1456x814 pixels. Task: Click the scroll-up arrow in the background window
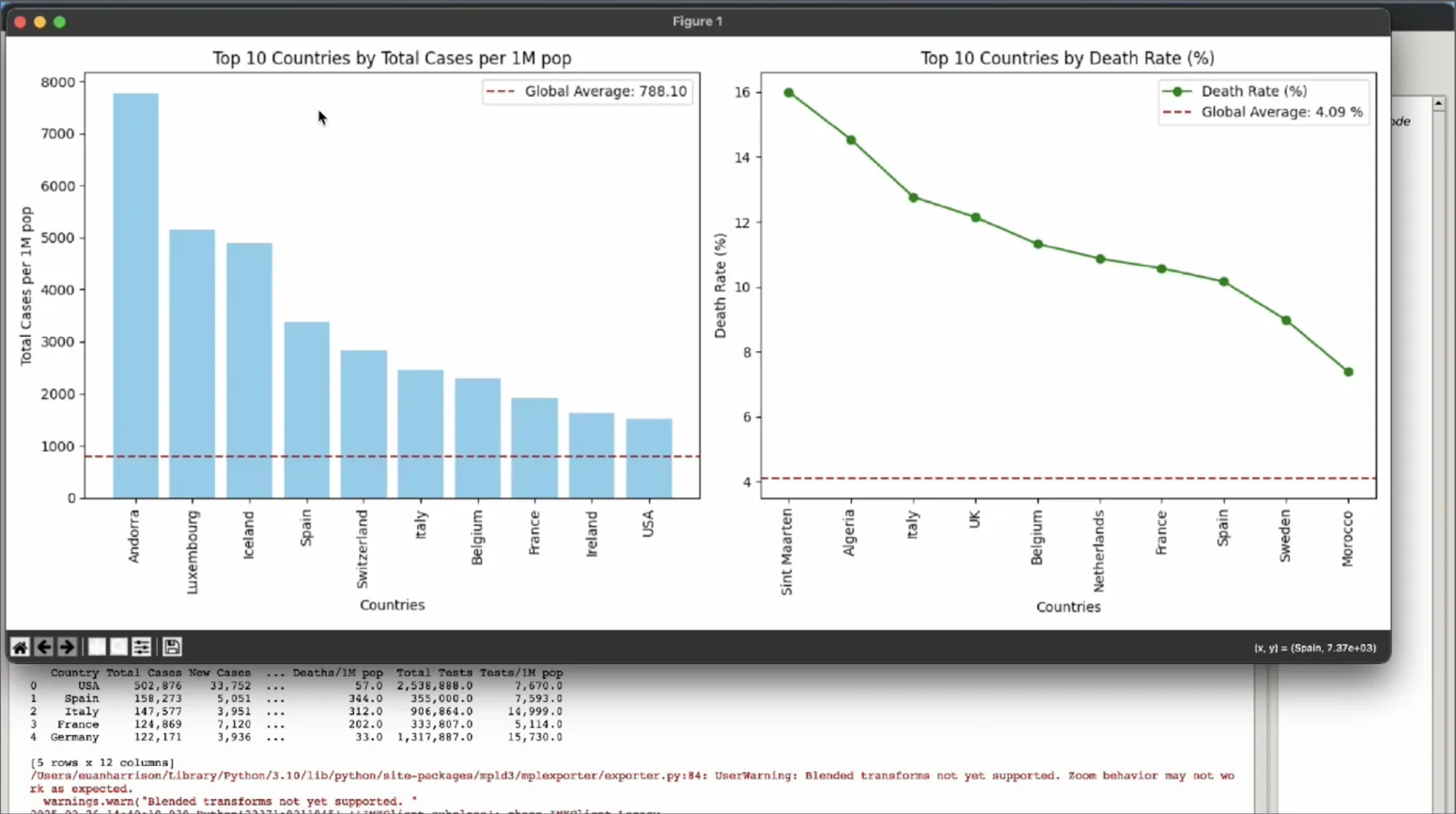click(x=1439, y=102)
